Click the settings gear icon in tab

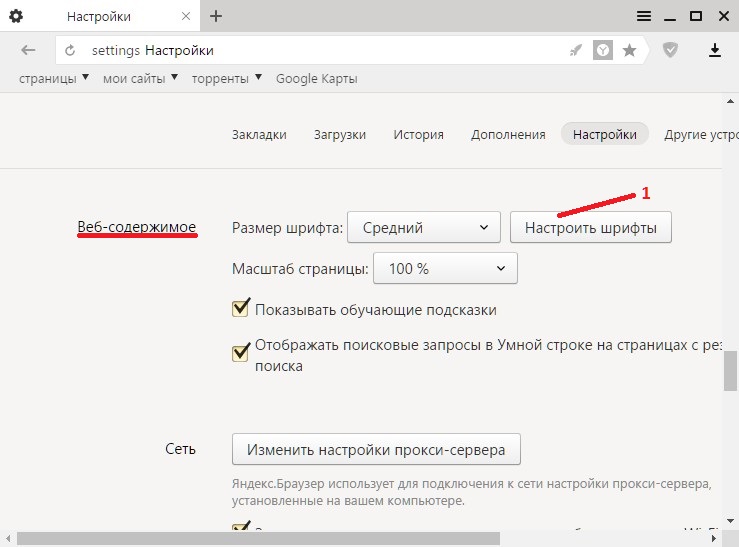point(16,16)
